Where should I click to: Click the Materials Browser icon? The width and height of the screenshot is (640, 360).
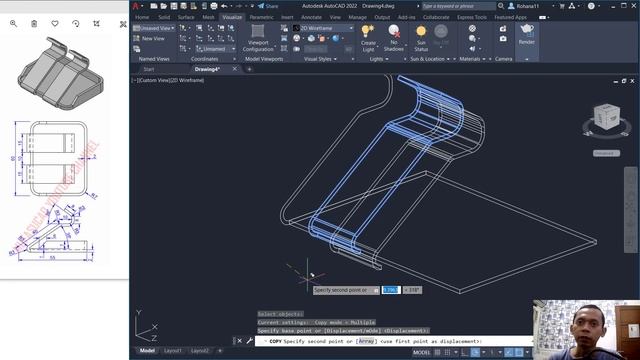[472, 28]
